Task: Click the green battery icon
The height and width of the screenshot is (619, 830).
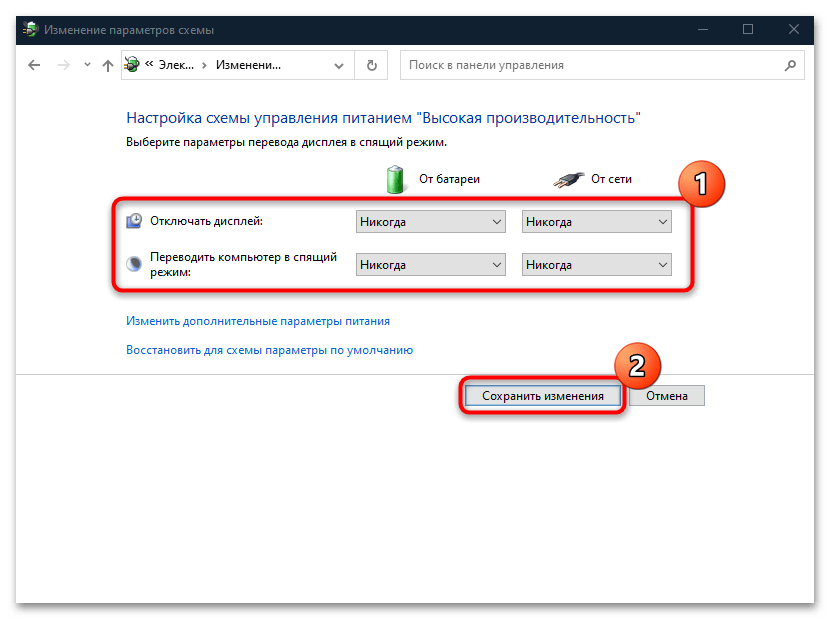Action: tap(398, 179)
